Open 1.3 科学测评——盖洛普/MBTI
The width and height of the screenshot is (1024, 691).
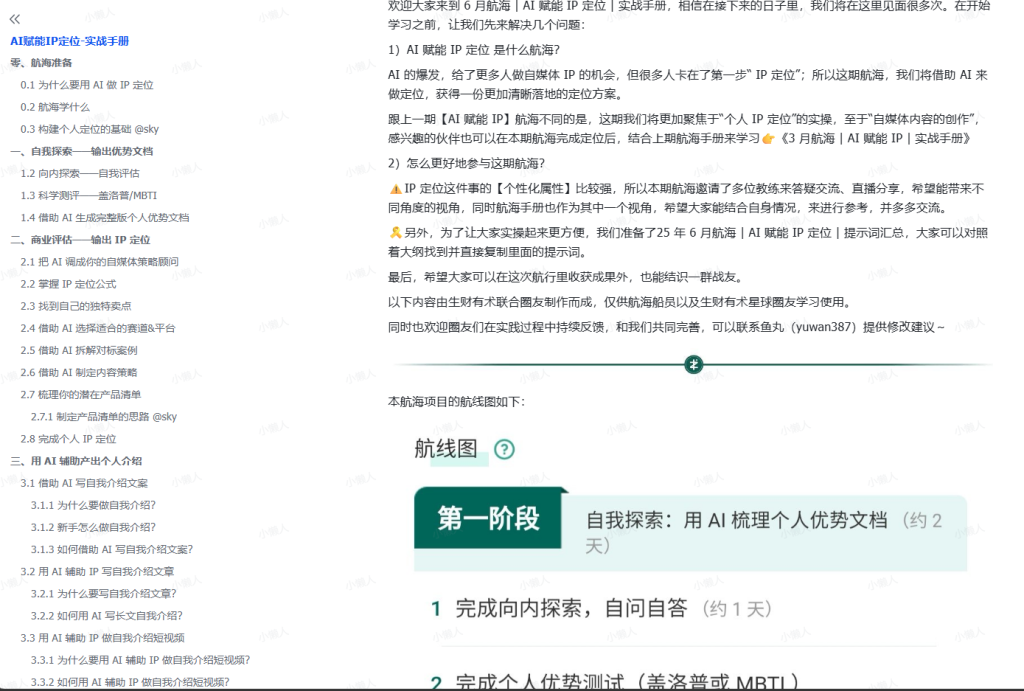click(x=88, y=195)
